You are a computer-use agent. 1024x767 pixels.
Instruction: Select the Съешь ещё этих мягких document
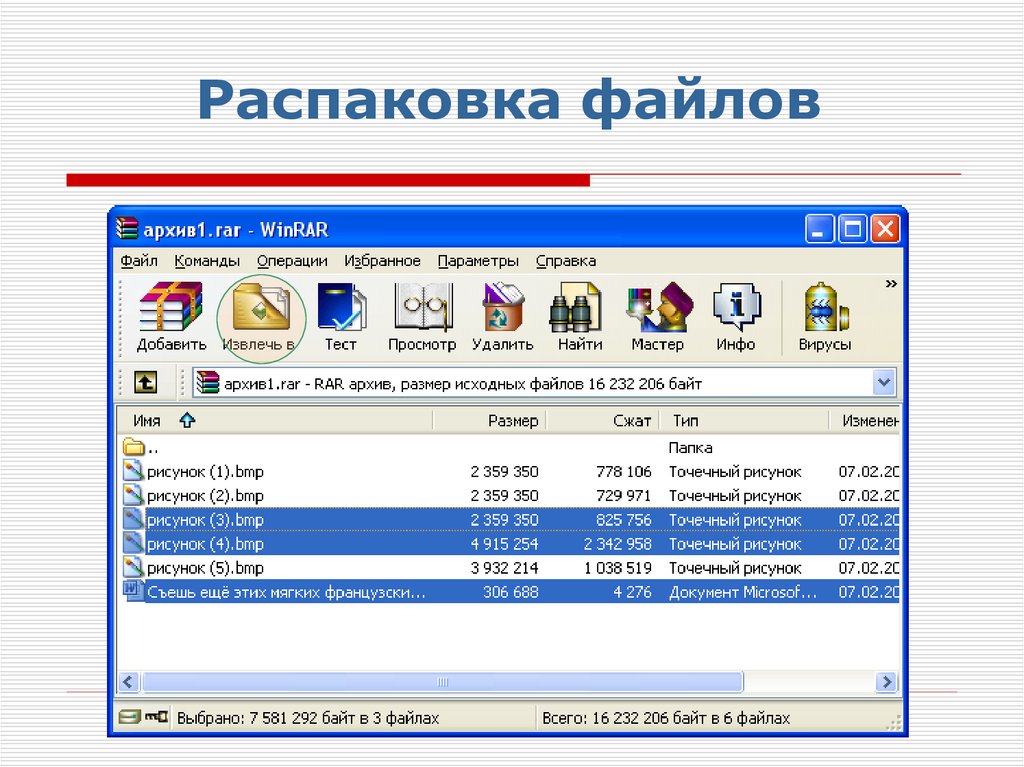tap(509, 592)
